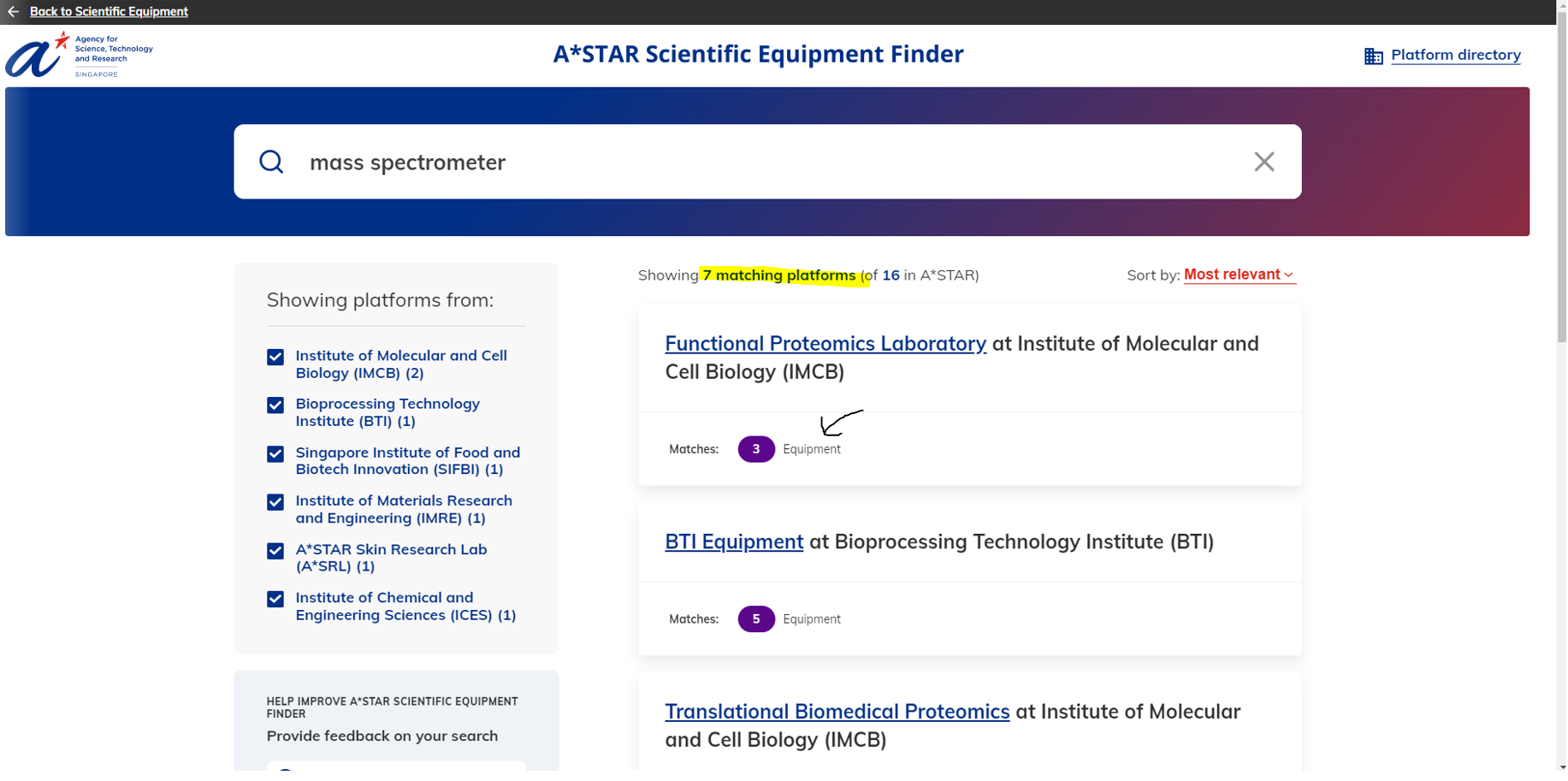Click the back arrow icon in top bar
Viewport: 1568px width, 781px height.
(x=13, y=12)
